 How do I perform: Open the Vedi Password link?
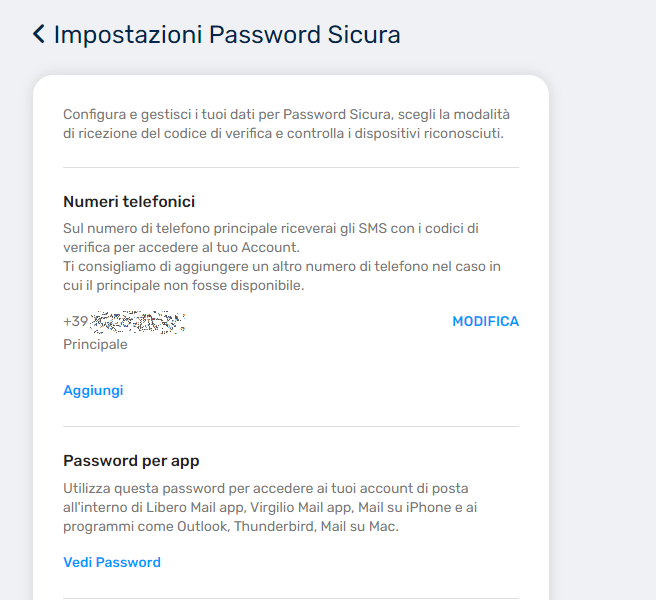112,562
